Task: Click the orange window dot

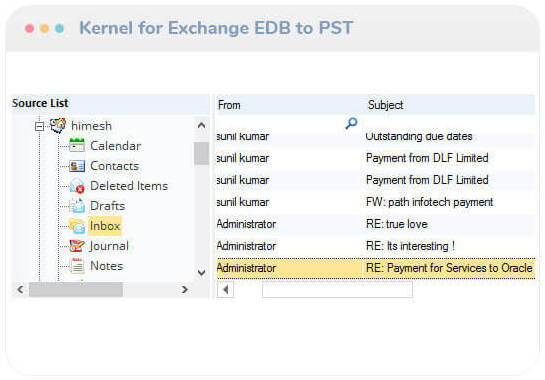Action: 44,28
